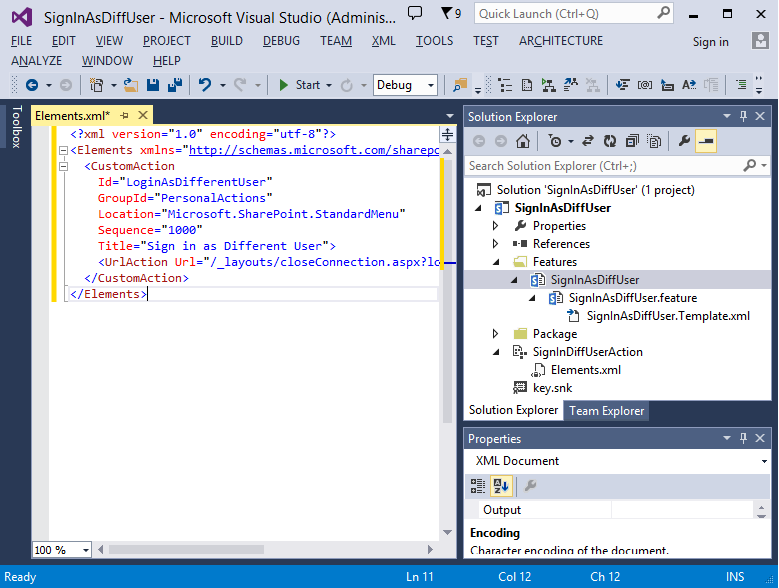This screenshot has height=588, width=779.
Task: Click the split editor handle above scrollbar
Action: click(448, 134)
